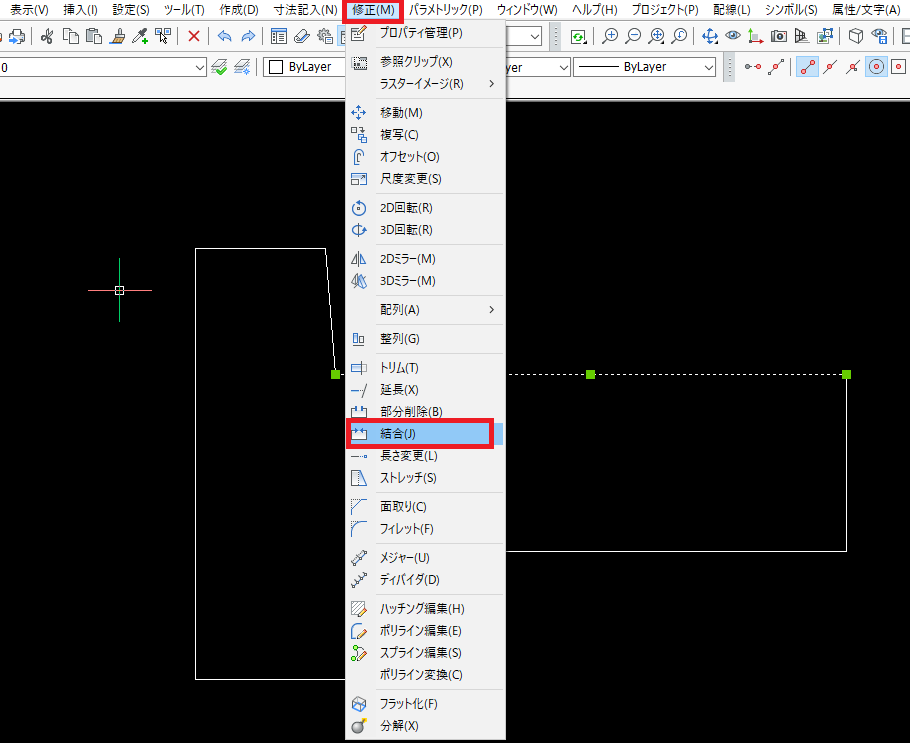
Task: Toggle the node point snap in square
Action: pos(899,67)
